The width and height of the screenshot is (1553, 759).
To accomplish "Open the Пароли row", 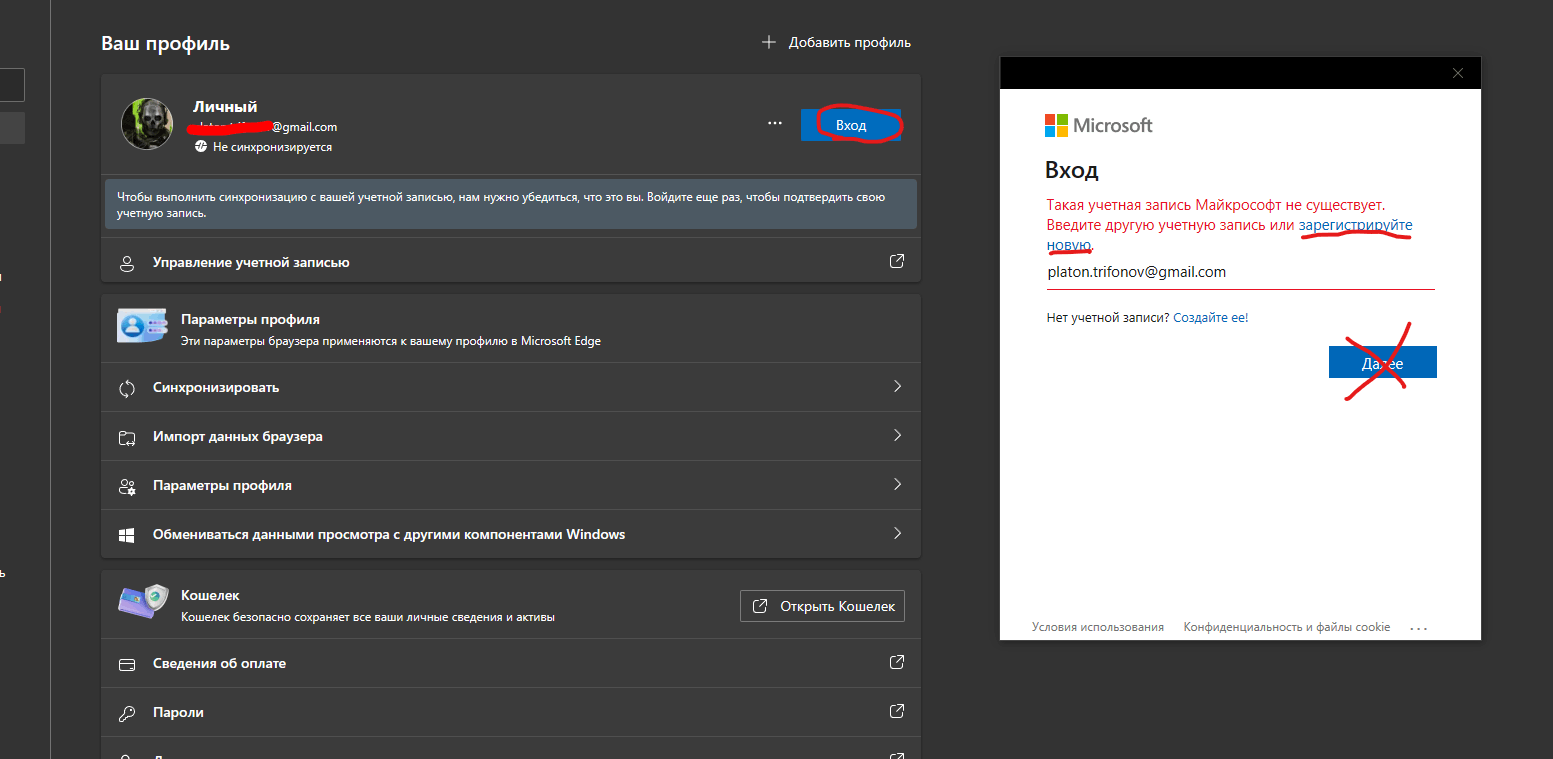I will (x=511, y=712).
